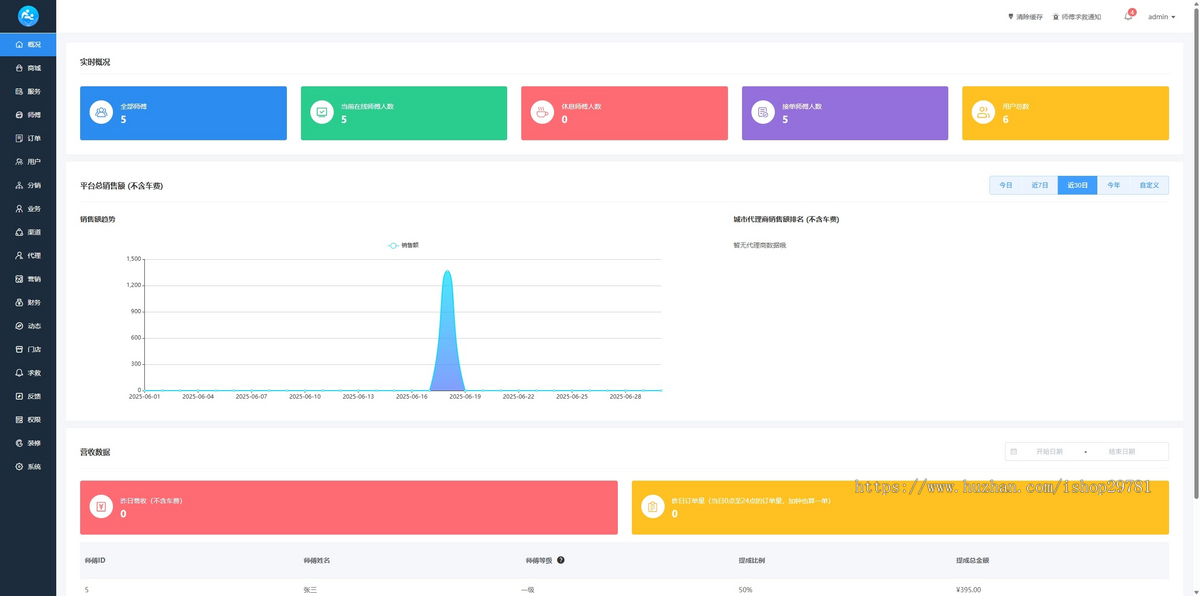Open the 商城 mall sidebar item

pos(28,68)
